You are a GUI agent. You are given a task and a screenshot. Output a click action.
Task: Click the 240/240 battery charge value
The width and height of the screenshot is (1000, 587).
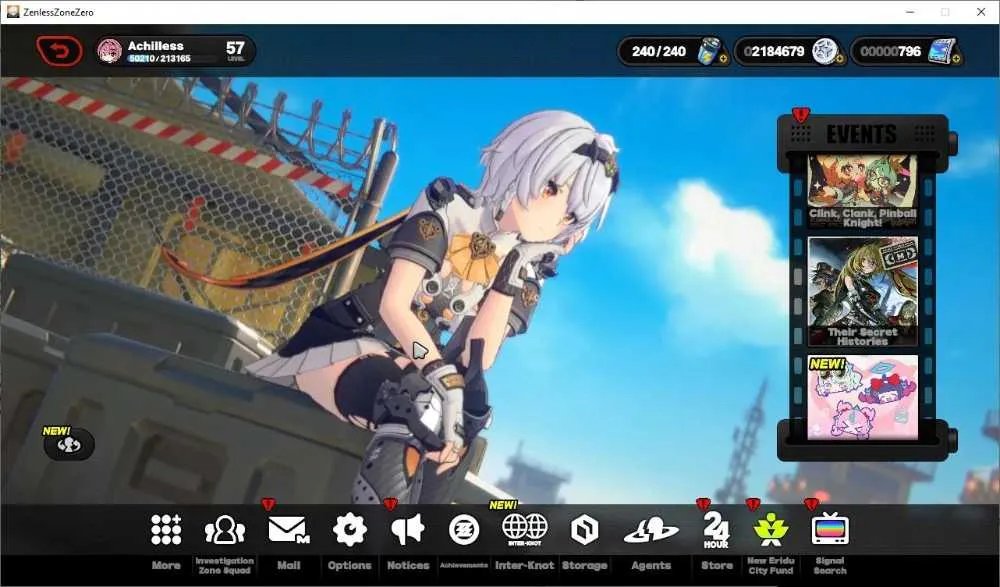pos(659,51)
